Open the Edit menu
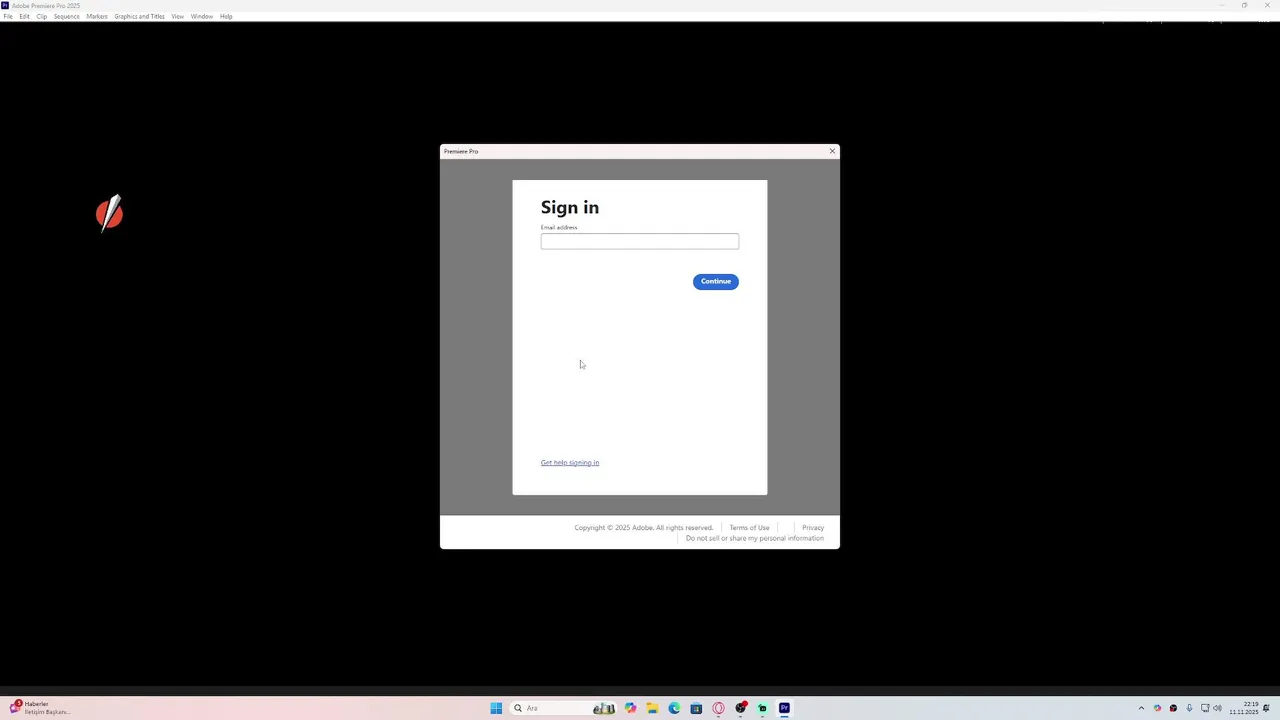1280x720 pixels. (24, 16)
